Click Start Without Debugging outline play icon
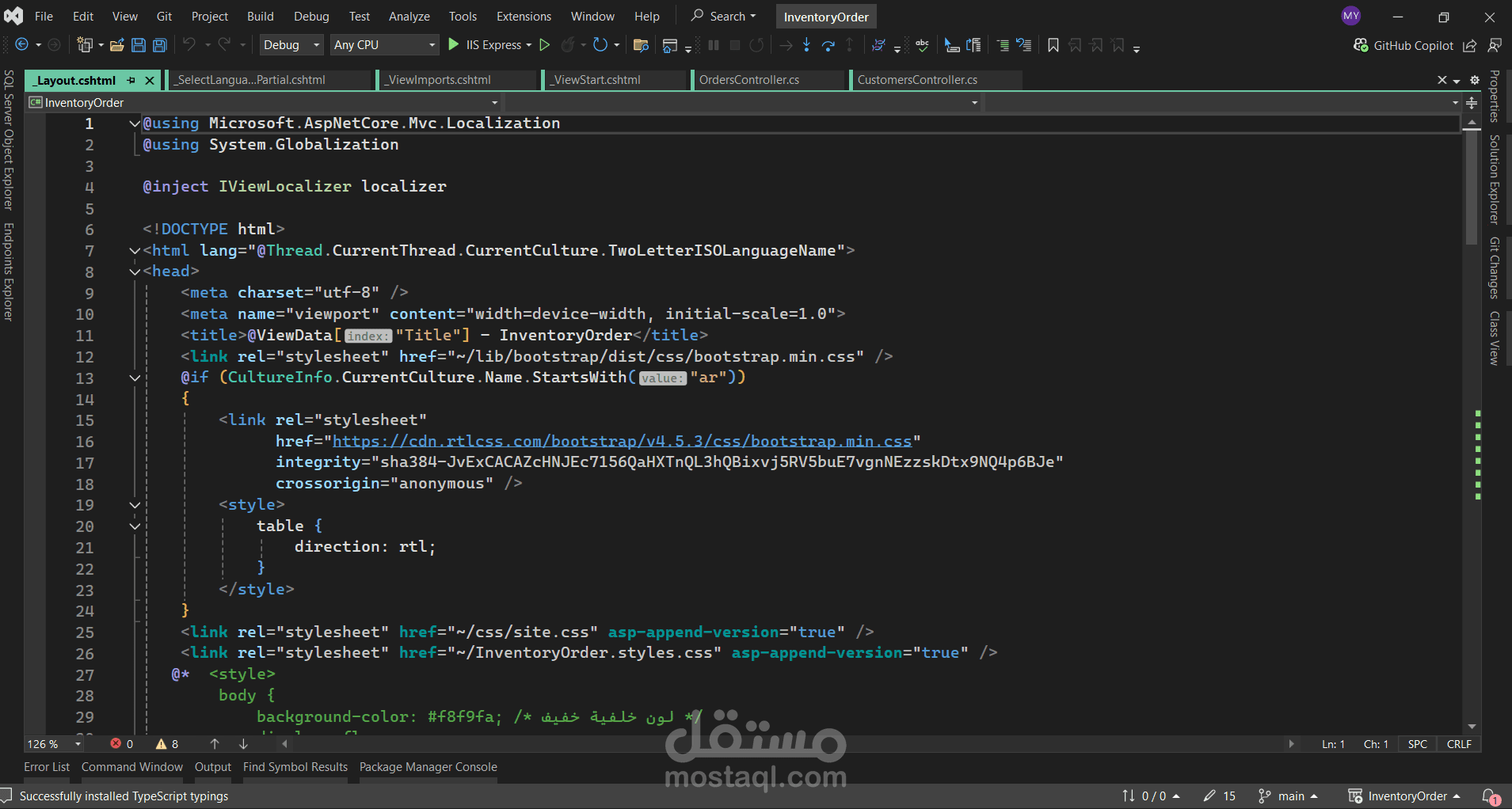 point(545,45)
